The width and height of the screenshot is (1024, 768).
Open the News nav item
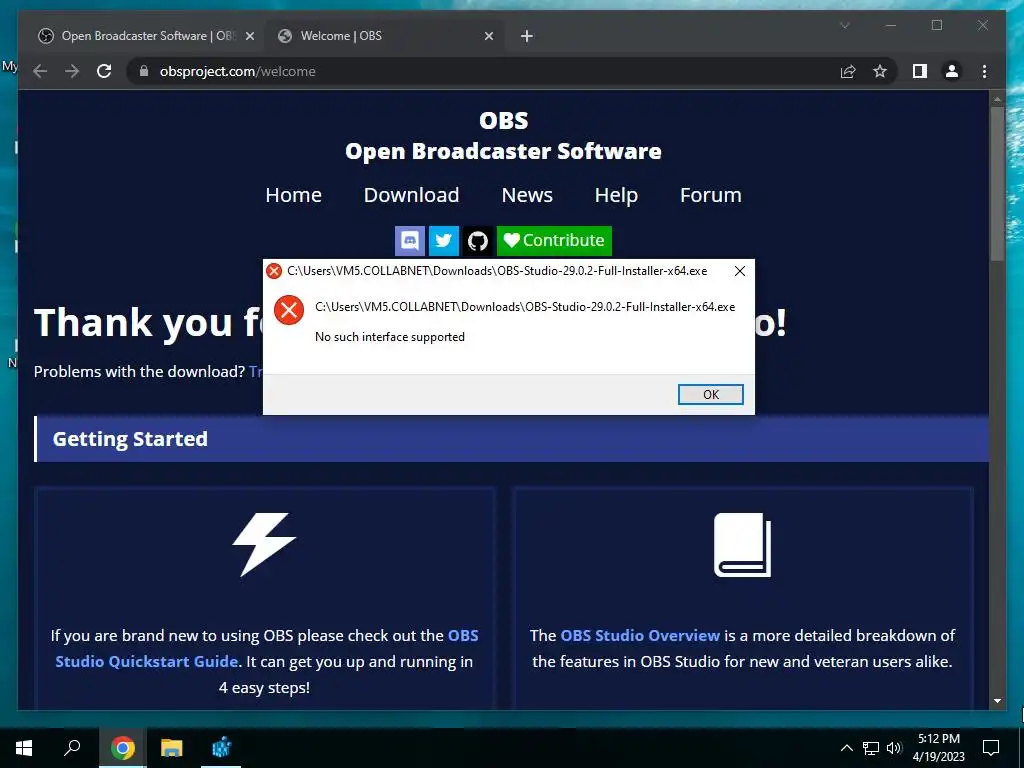527,195
